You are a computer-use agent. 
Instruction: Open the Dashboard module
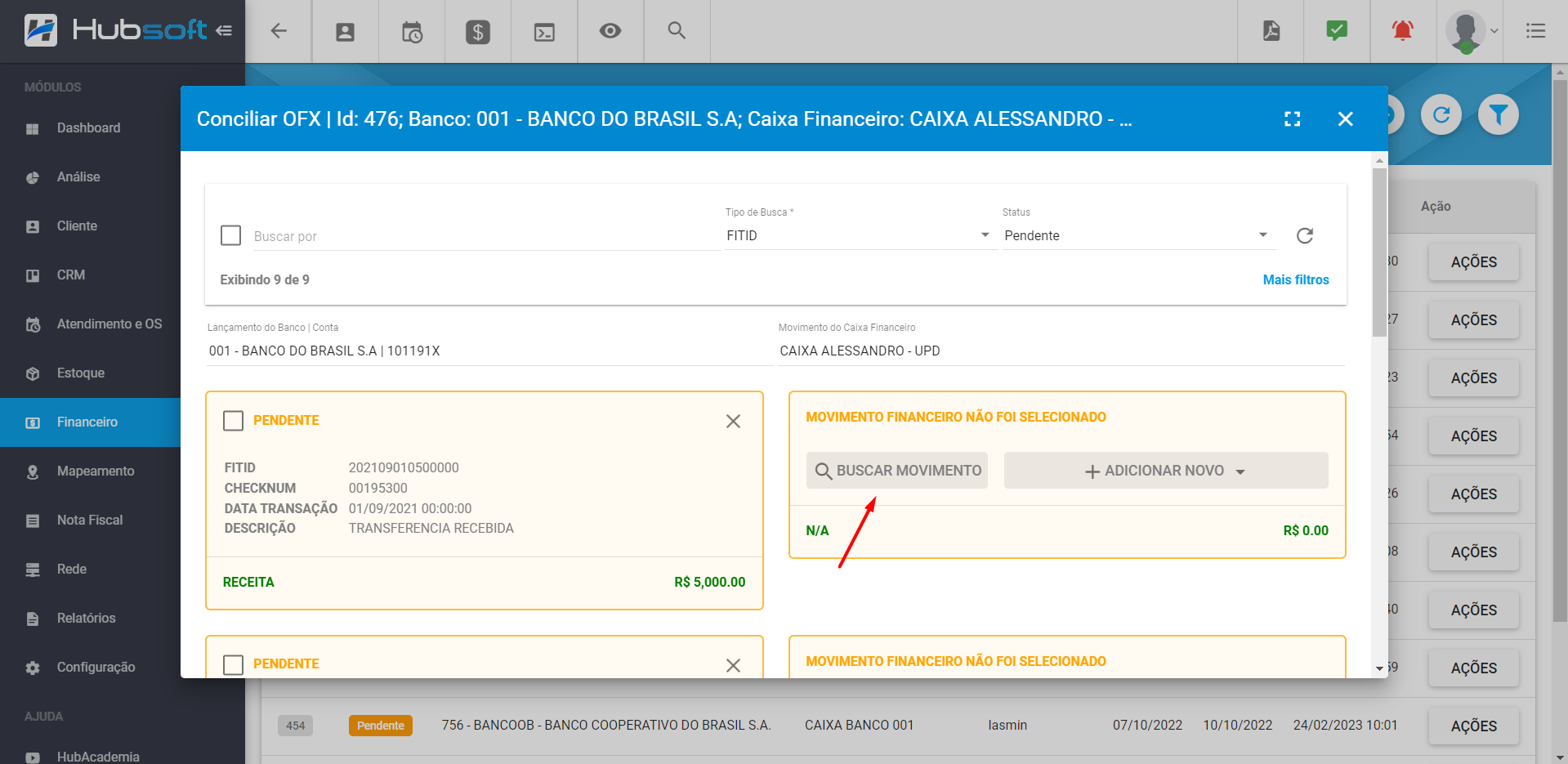tap(90, 128)
